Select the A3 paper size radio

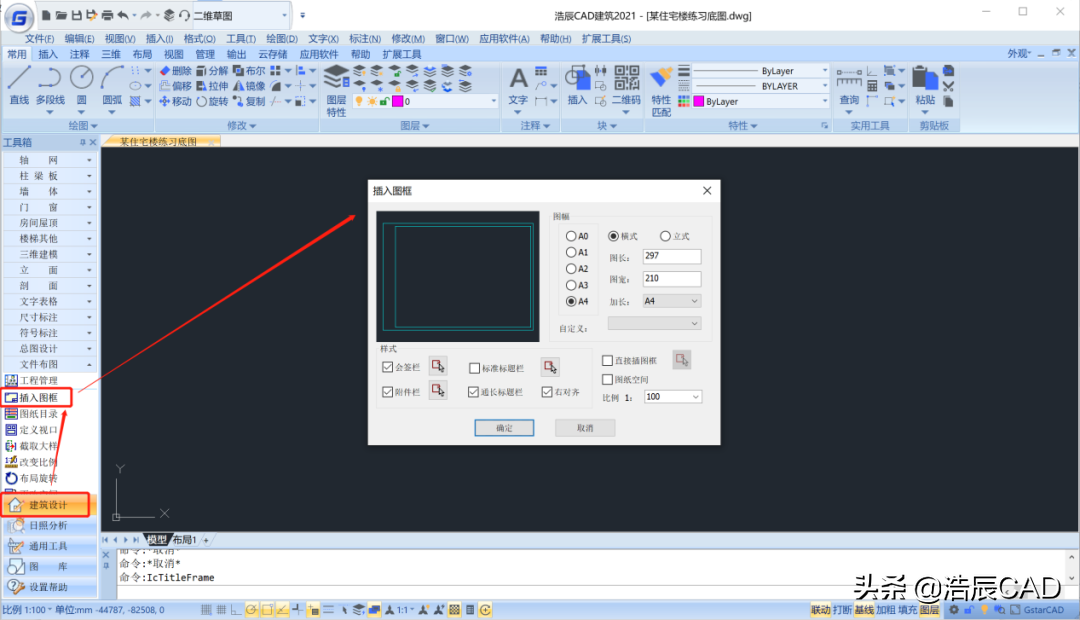click(x=571, y=285)
